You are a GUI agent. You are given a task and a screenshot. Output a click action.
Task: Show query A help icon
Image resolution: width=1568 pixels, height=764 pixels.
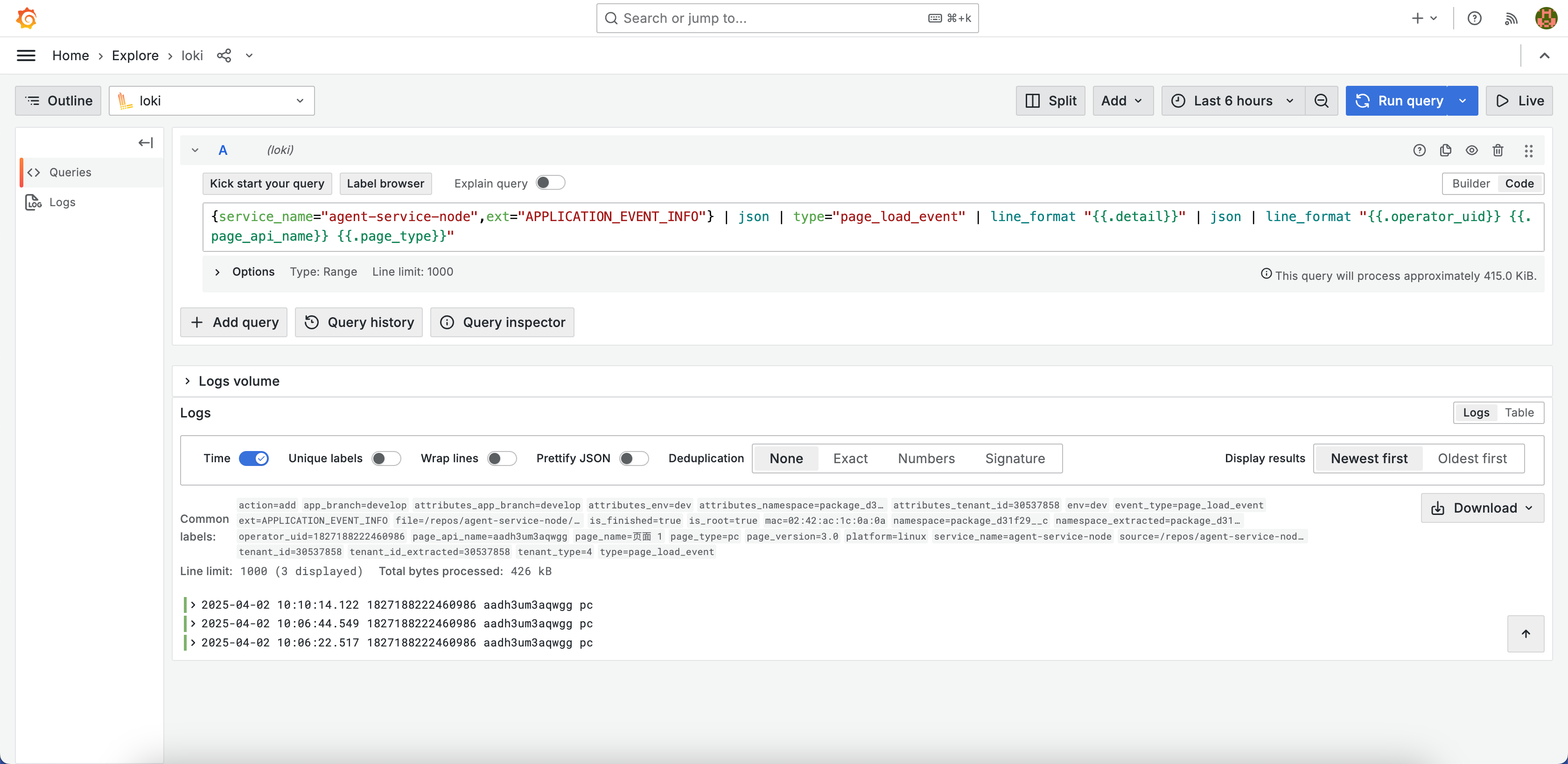[1419, 150]
